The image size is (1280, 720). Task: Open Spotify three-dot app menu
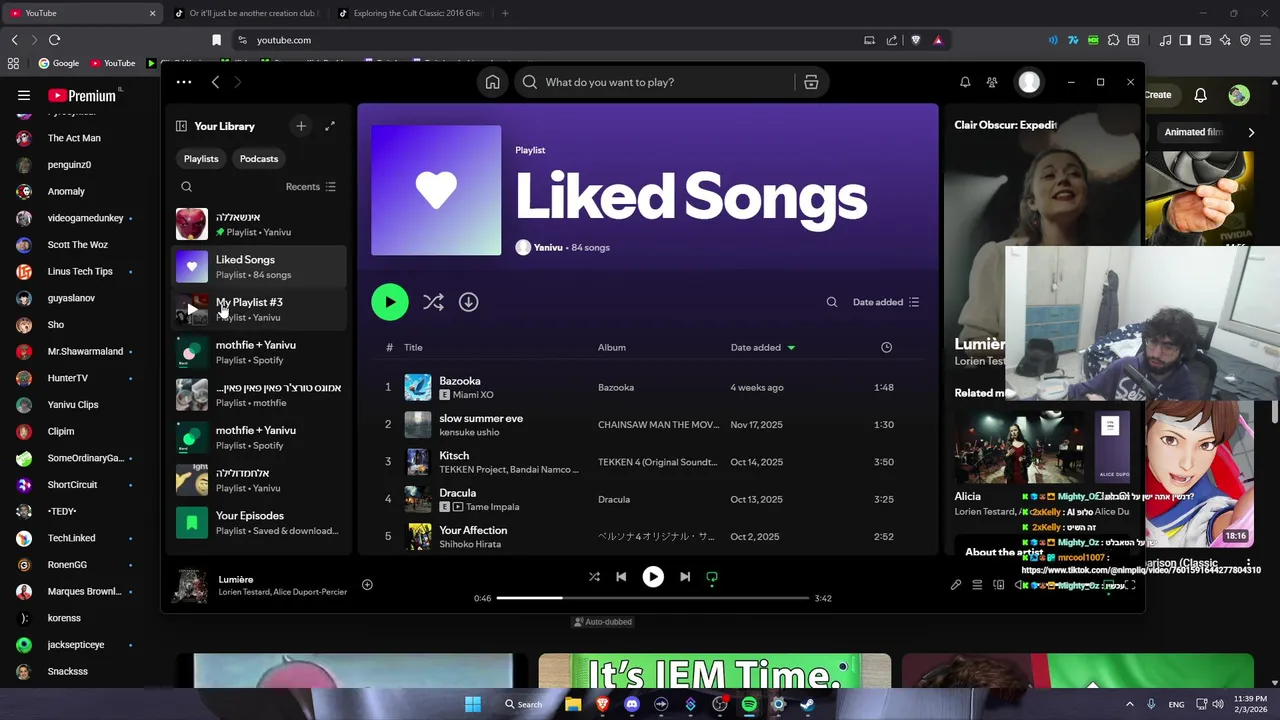(x=183, y=82)
